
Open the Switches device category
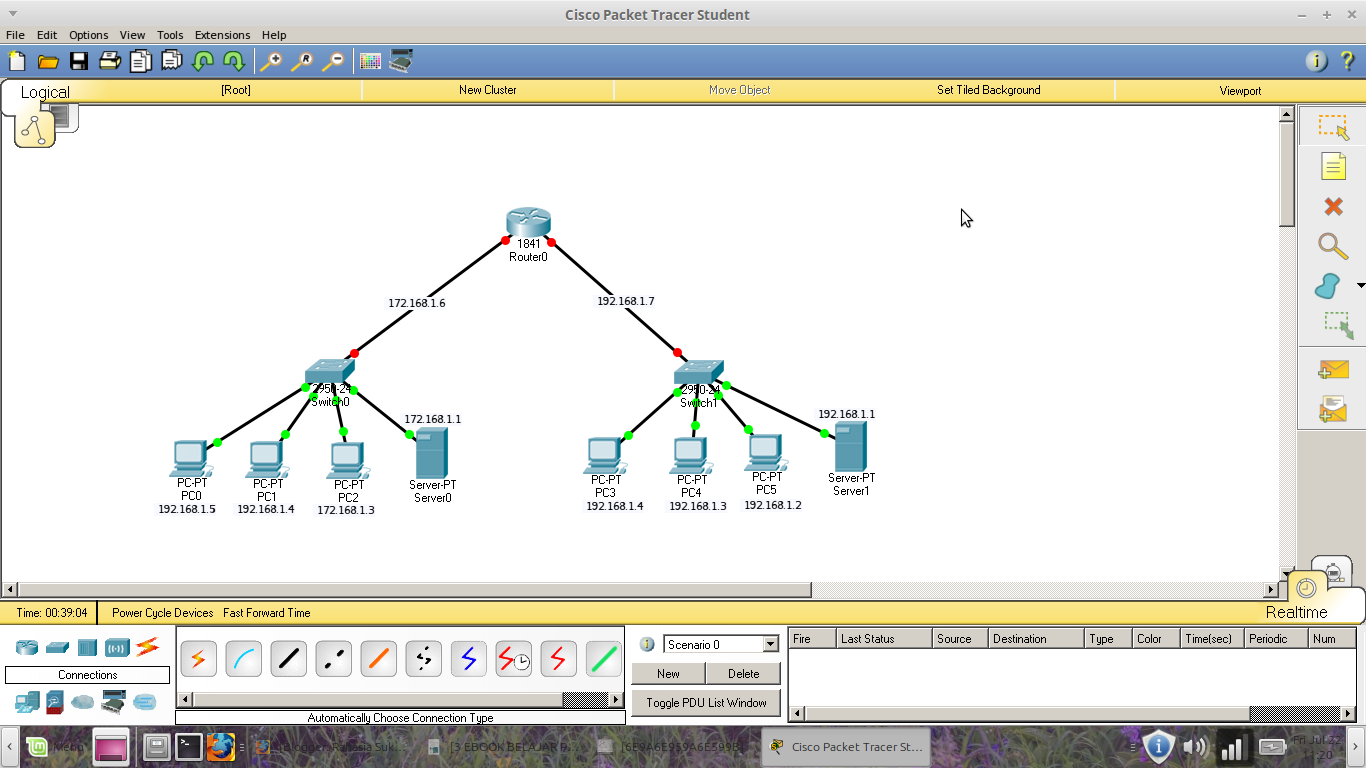point(56,647)
